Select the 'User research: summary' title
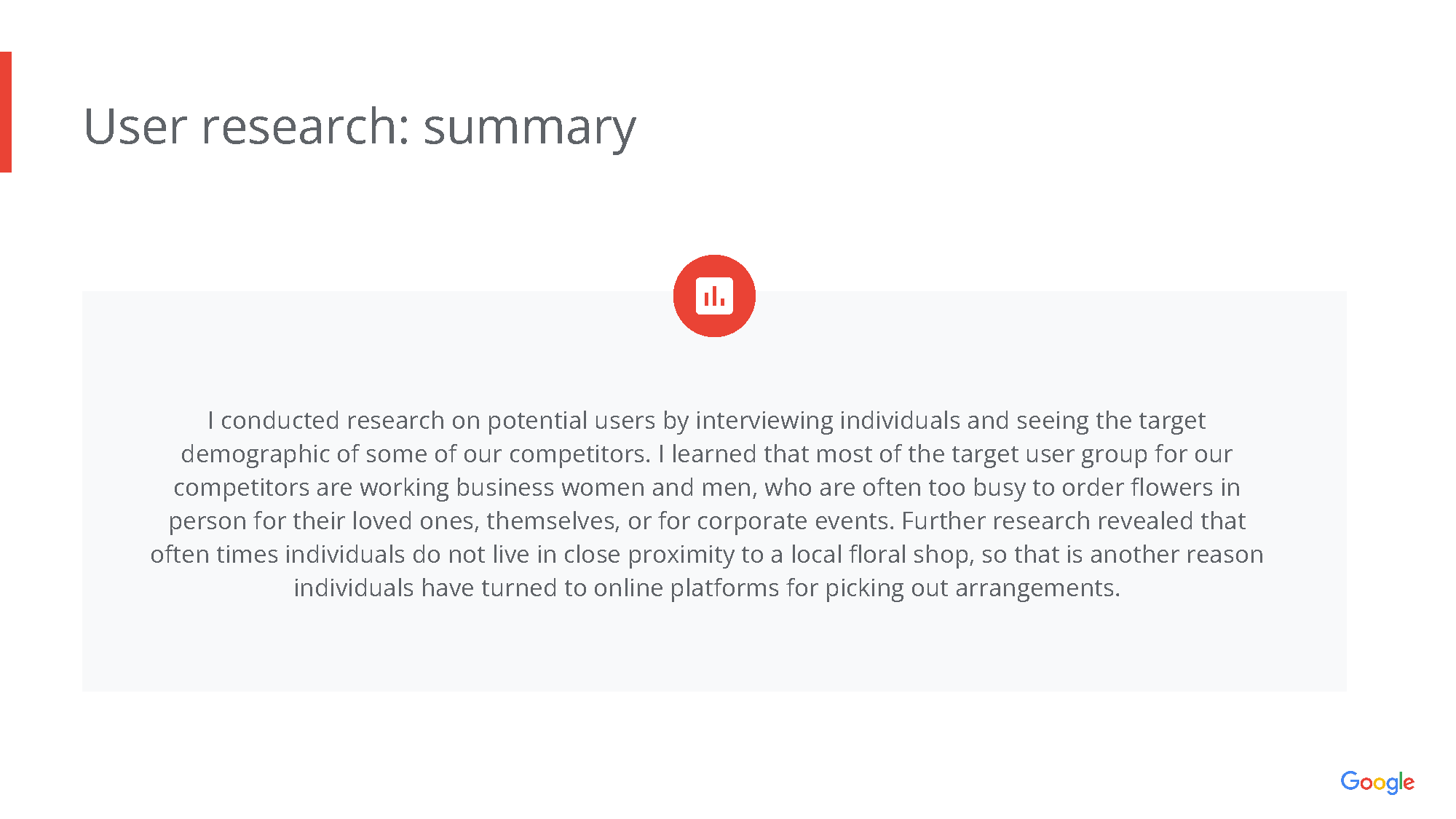 coord(360,127)
